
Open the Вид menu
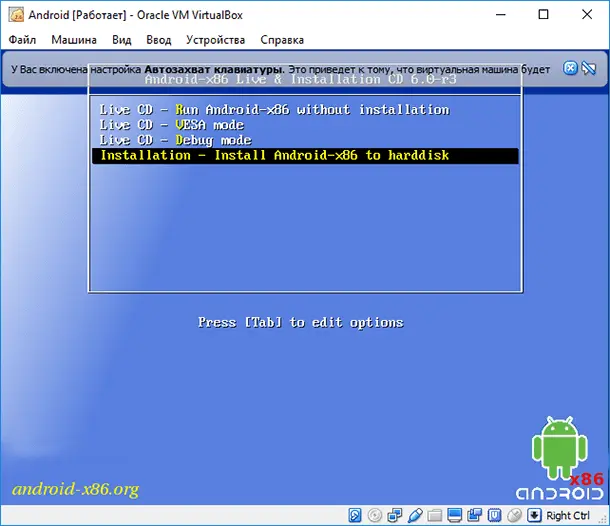click(122, 40)
